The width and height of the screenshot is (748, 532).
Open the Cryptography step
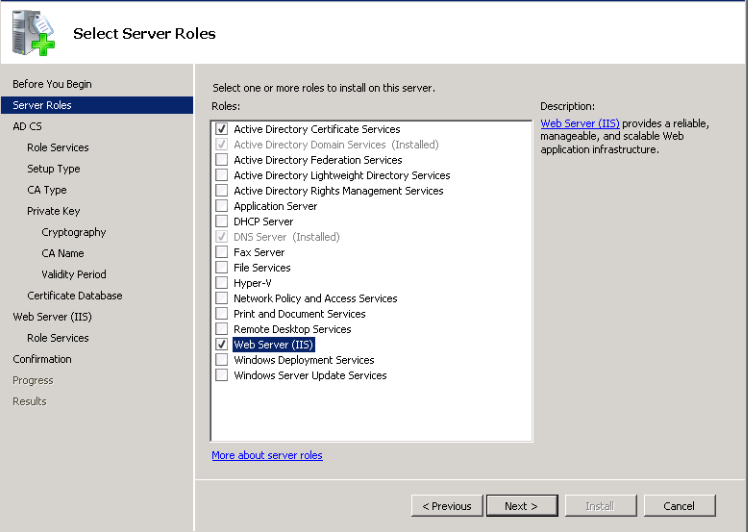(73, 232)
